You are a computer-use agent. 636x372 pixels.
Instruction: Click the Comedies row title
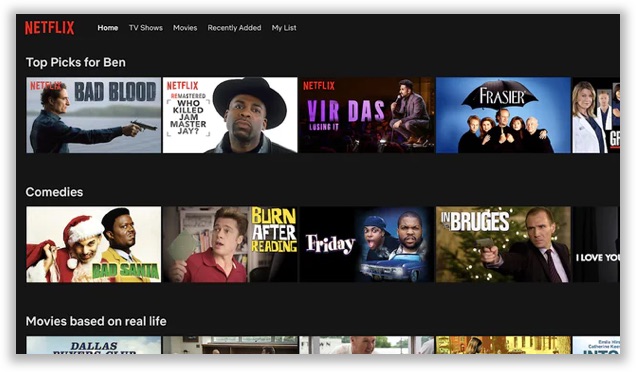coord(54,192)
